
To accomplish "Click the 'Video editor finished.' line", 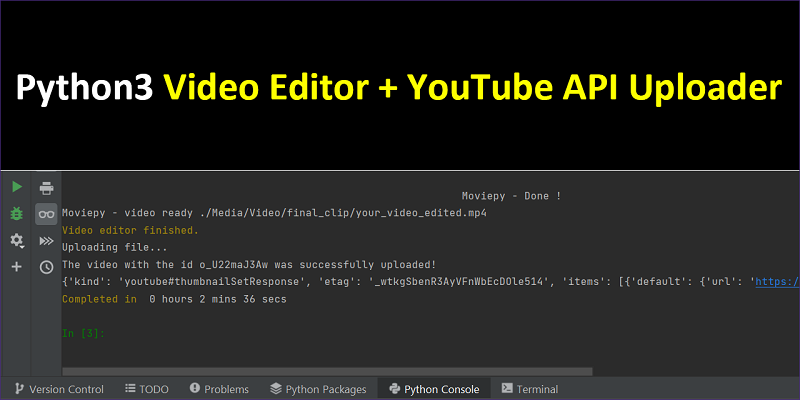I will pyautogui.click(x=130, y=231).
